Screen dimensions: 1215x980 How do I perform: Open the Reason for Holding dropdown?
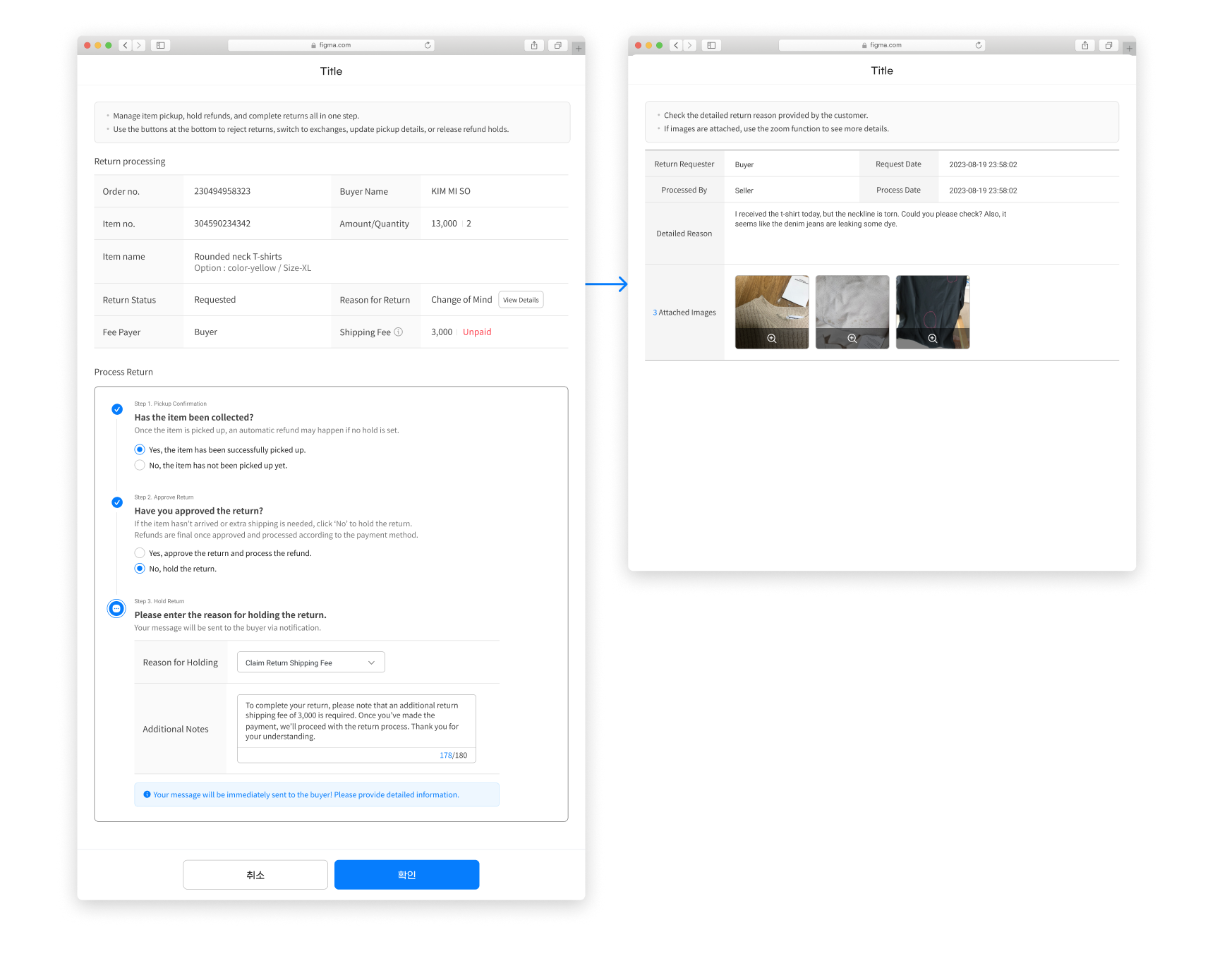coord(310,663)
